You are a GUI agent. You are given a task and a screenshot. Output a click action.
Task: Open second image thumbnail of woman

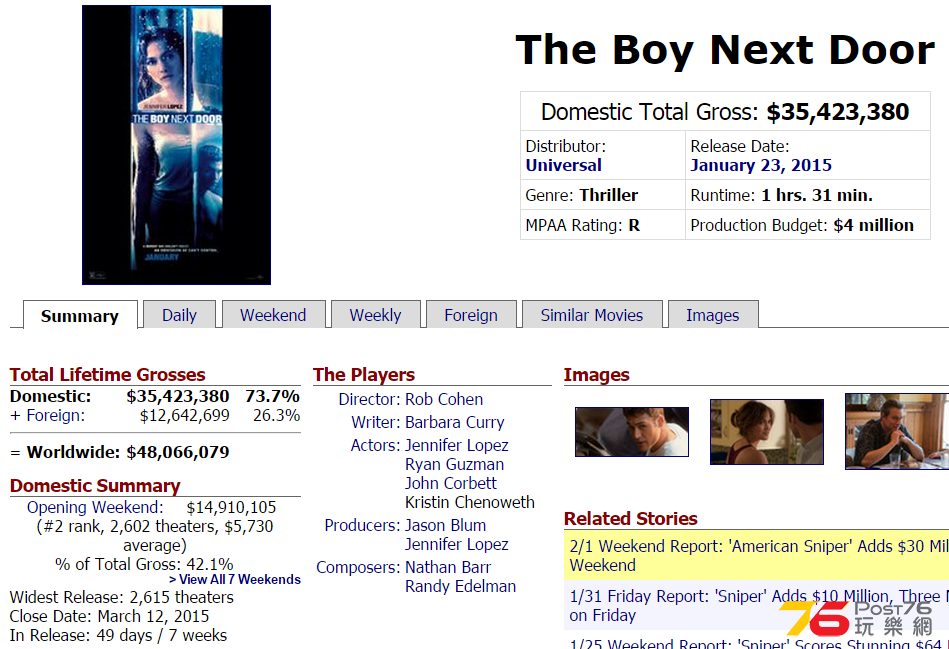(x=766, y=432)
